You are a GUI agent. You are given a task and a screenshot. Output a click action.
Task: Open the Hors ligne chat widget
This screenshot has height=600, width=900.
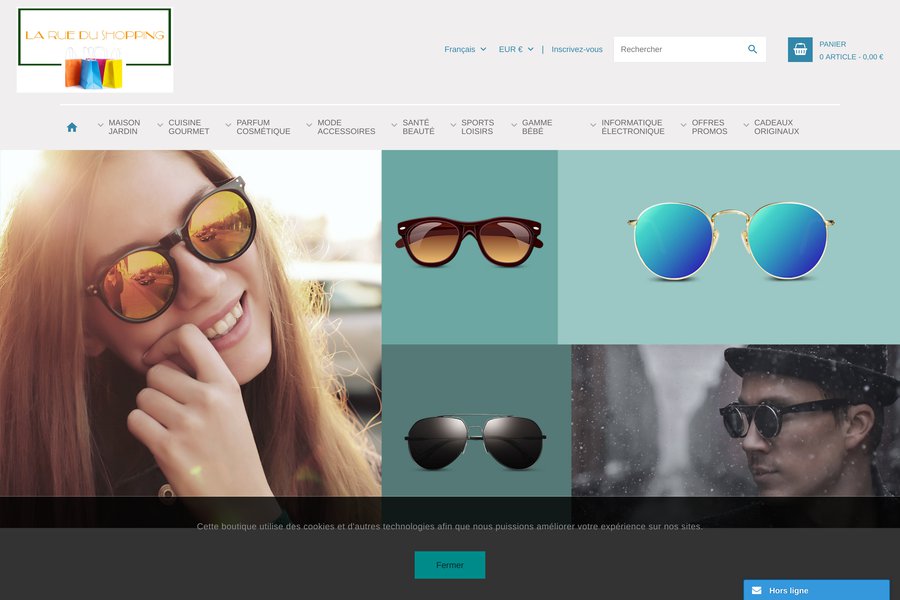tap(816, 590)
